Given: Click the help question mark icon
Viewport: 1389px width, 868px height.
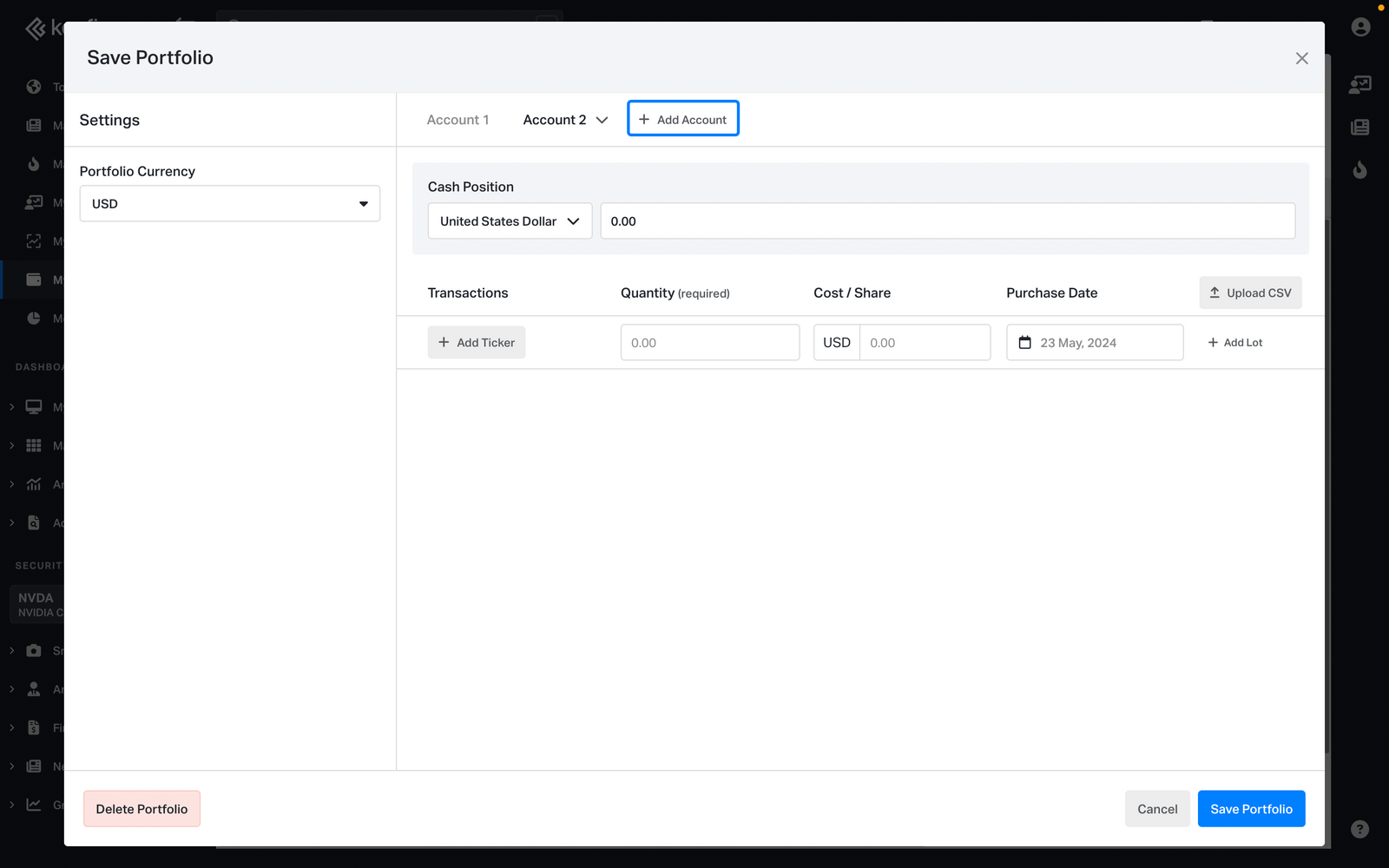Looking at the screenshot, I should [x=1359, y=829].
